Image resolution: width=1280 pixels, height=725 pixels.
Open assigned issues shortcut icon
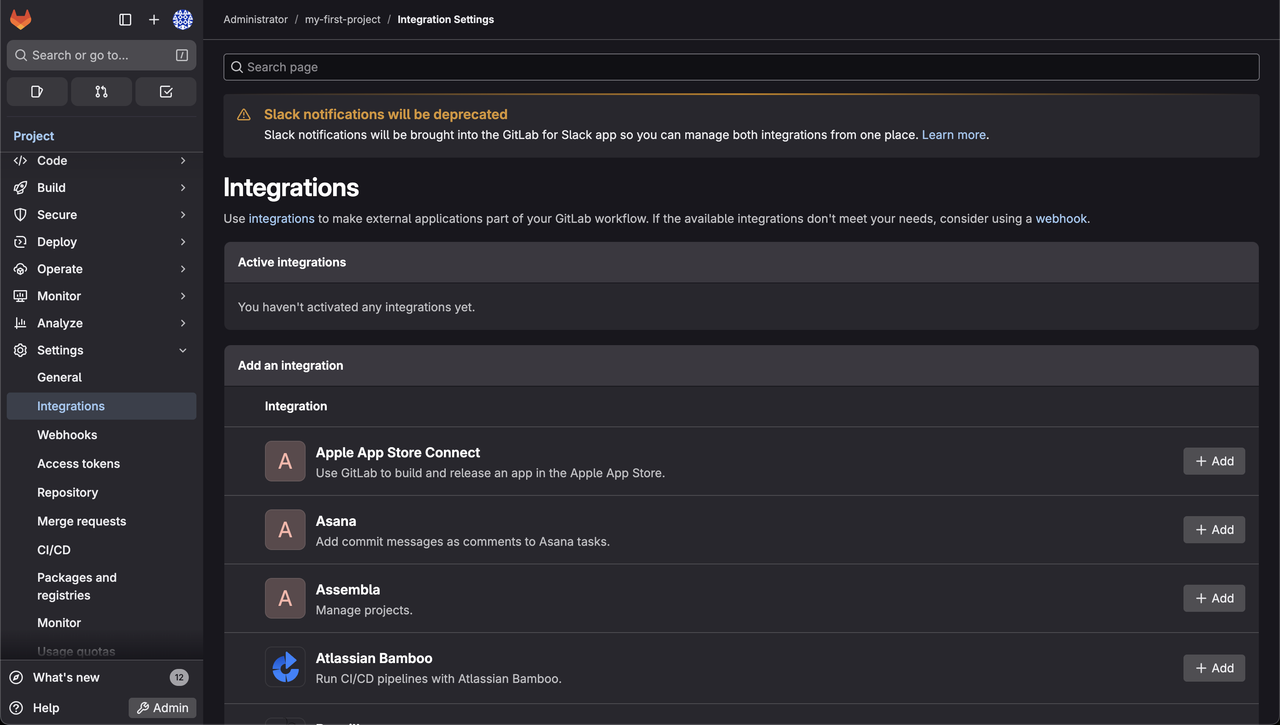pyautogui.click(x=37, y=91)
